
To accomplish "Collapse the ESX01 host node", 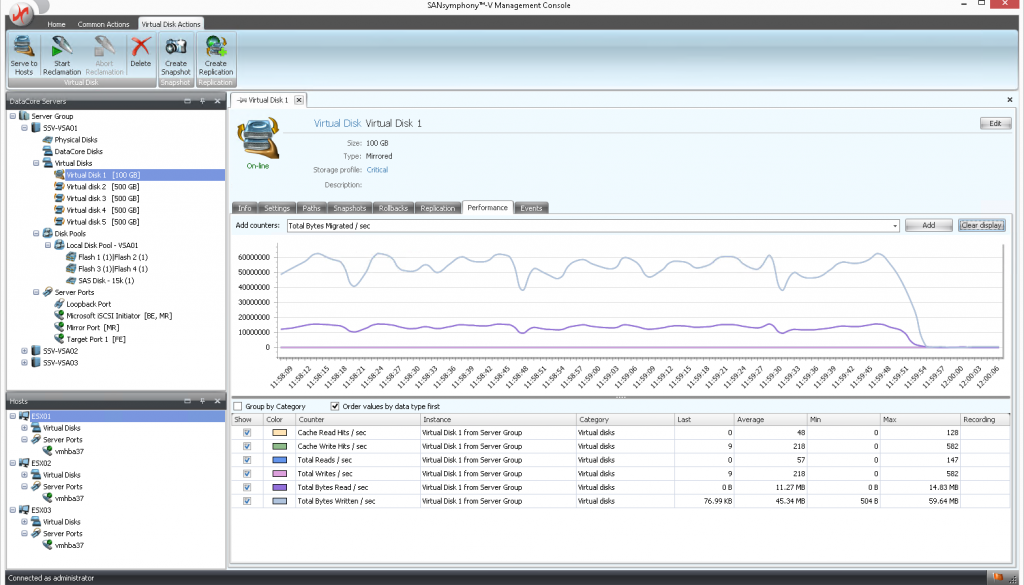I will pos(12,415).
